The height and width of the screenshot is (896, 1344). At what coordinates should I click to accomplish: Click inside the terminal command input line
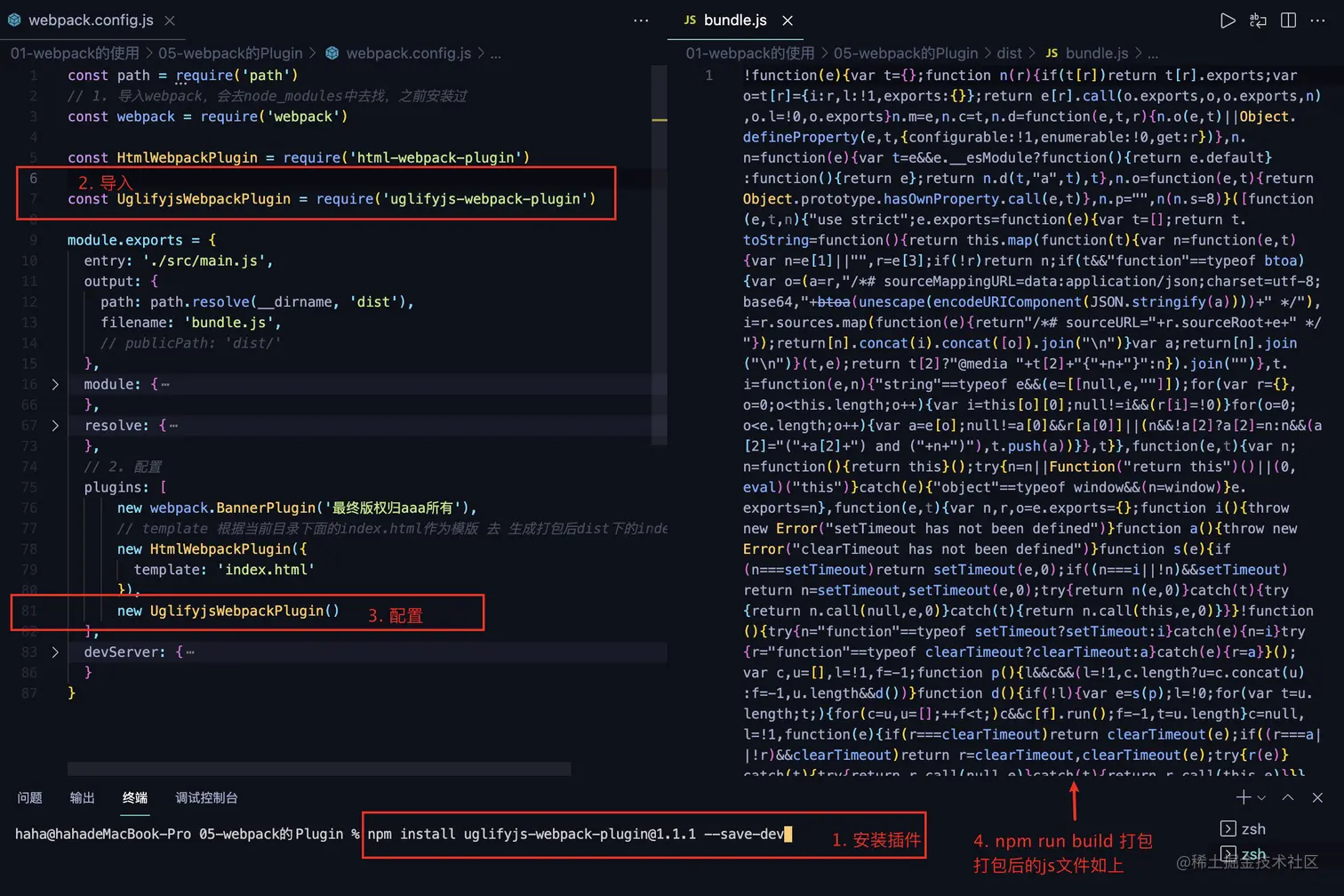[x=576, y=835]
